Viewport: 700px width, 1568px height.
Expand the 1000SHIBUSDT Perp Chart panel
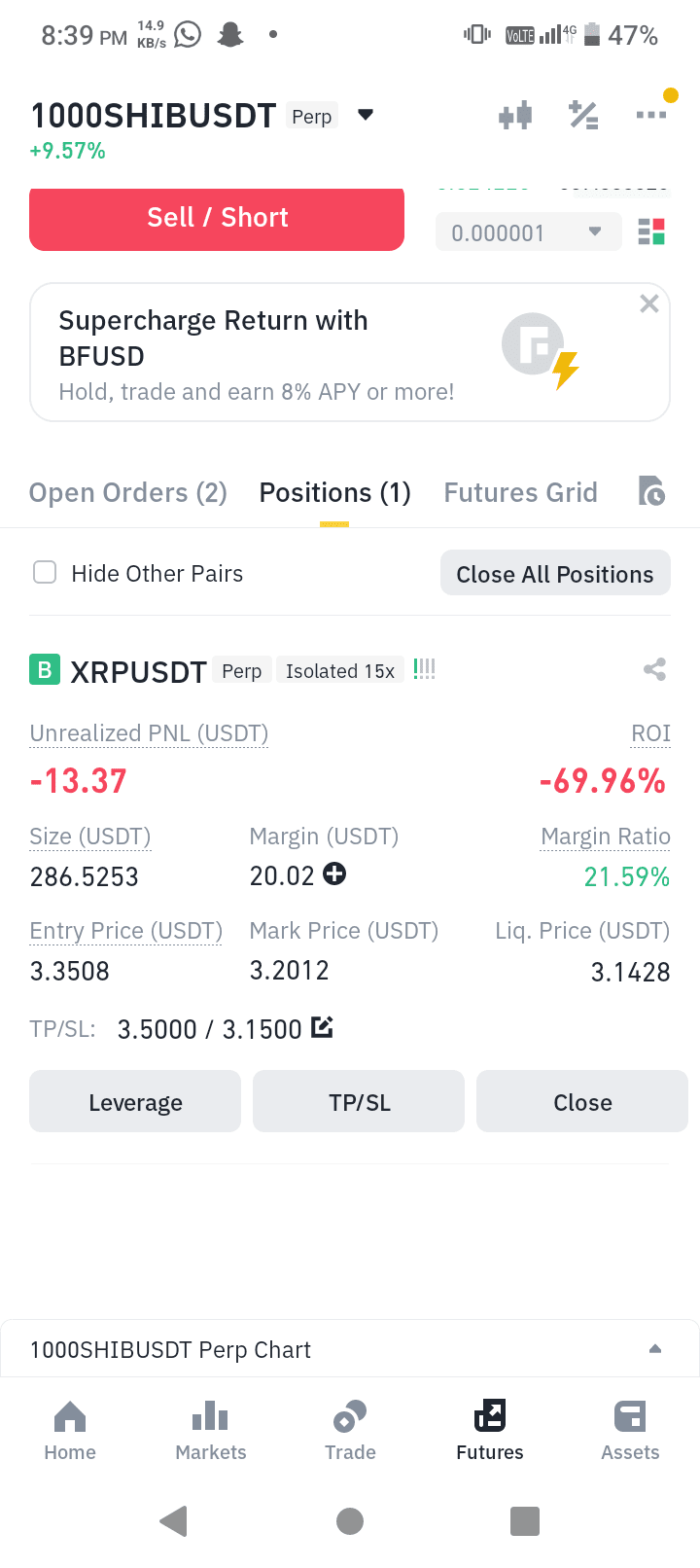coord(655,1349)
